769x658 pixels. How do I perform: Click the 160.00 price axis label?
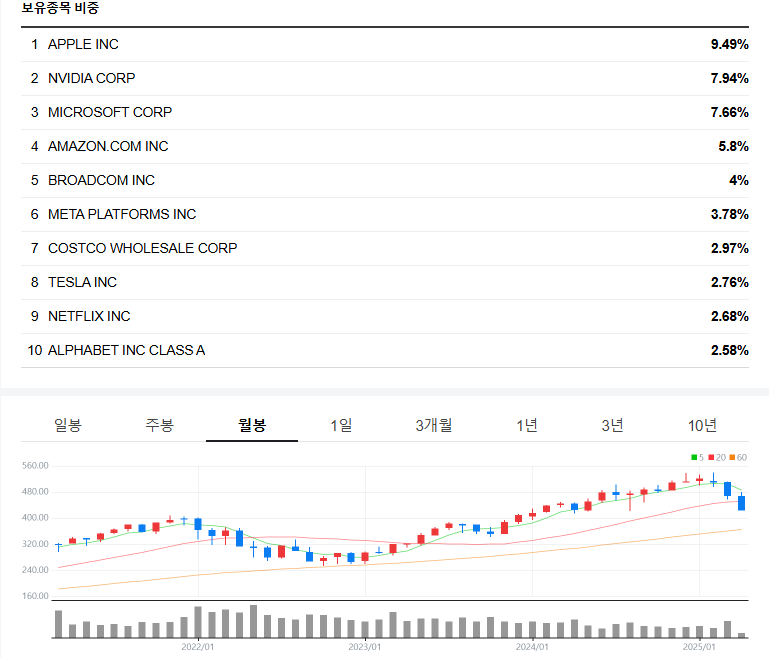coord(35,596)
